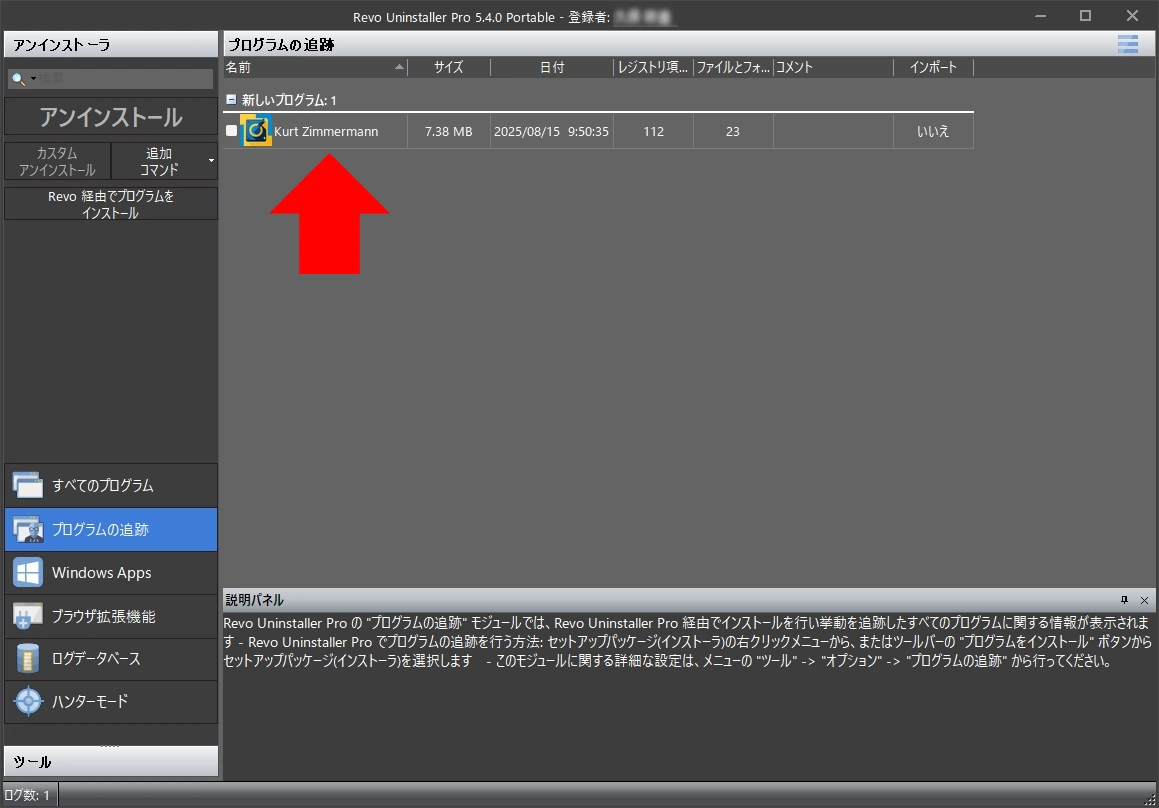The height and width of the screenshot is (808, 1159).
Task: Sort by the 日付 column header
Action: (x=551, y=67)
